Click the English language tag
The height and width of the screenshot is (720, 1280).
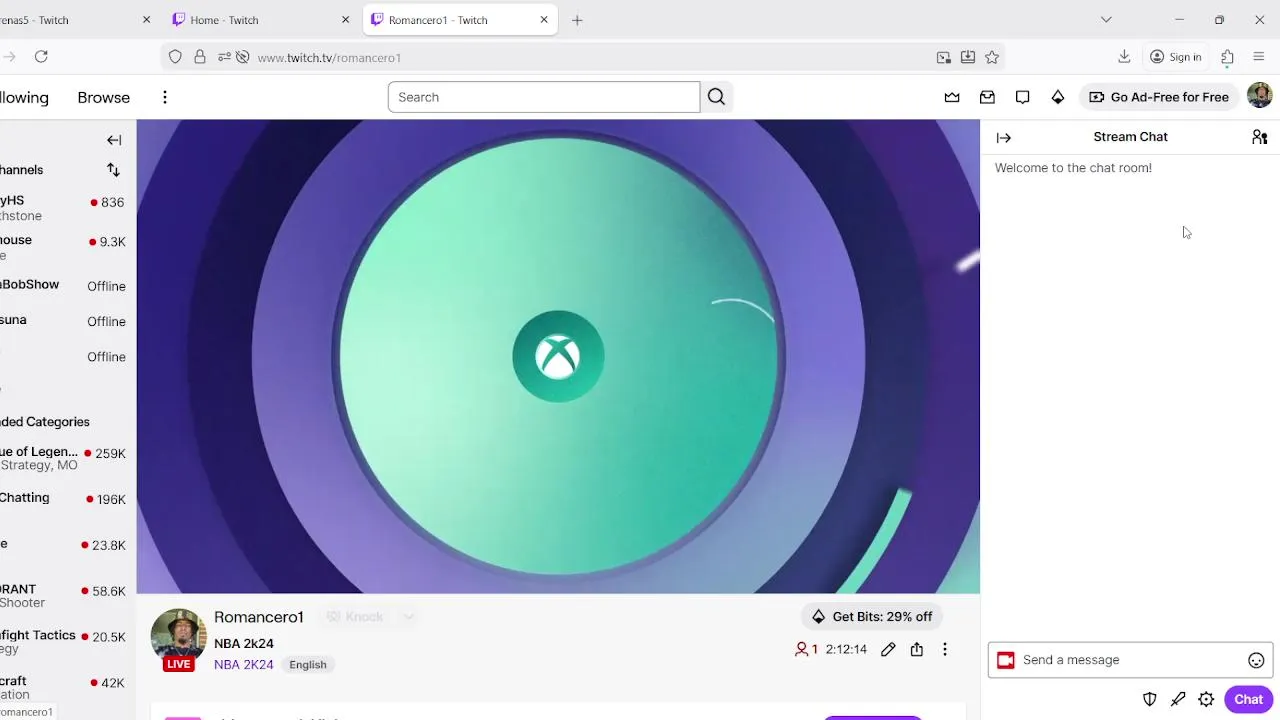[x=308, y=665]
